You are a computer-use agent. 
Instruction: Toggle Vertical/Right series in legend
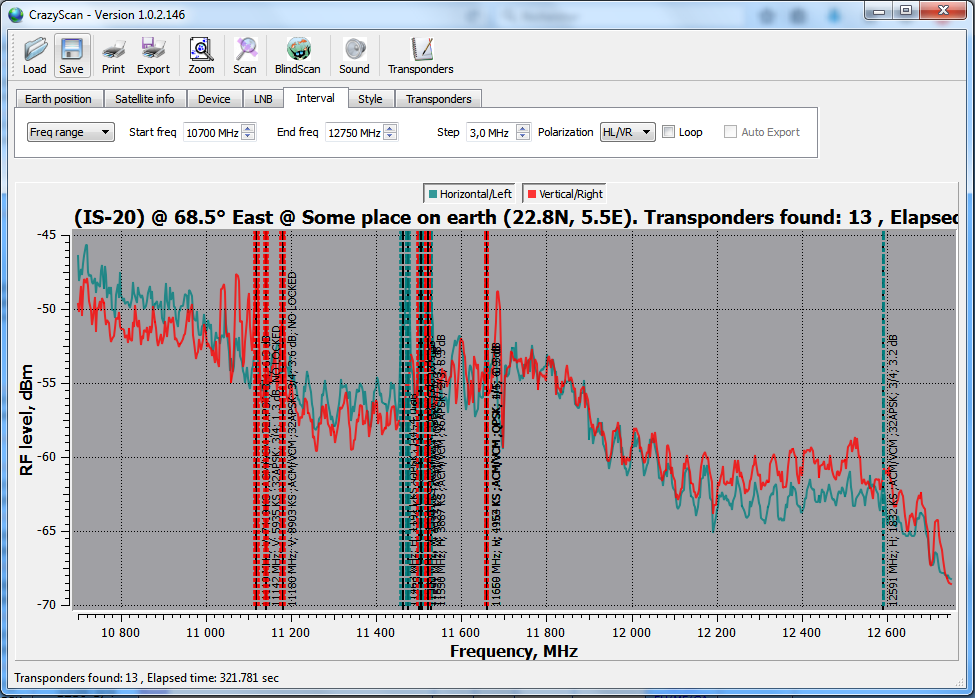[x=566, y=194]
